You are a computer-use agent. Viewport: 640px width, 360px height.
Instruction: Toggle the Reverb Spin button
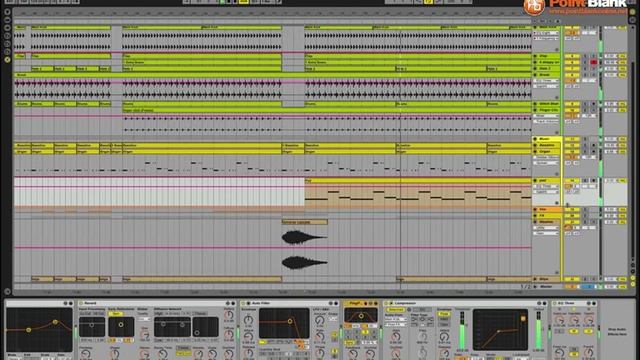pos(116,313)
